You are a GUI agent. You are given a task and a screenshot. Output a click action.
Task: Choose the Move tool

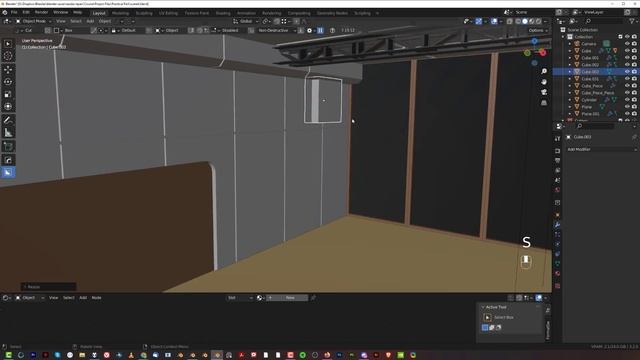click(8, 69)
